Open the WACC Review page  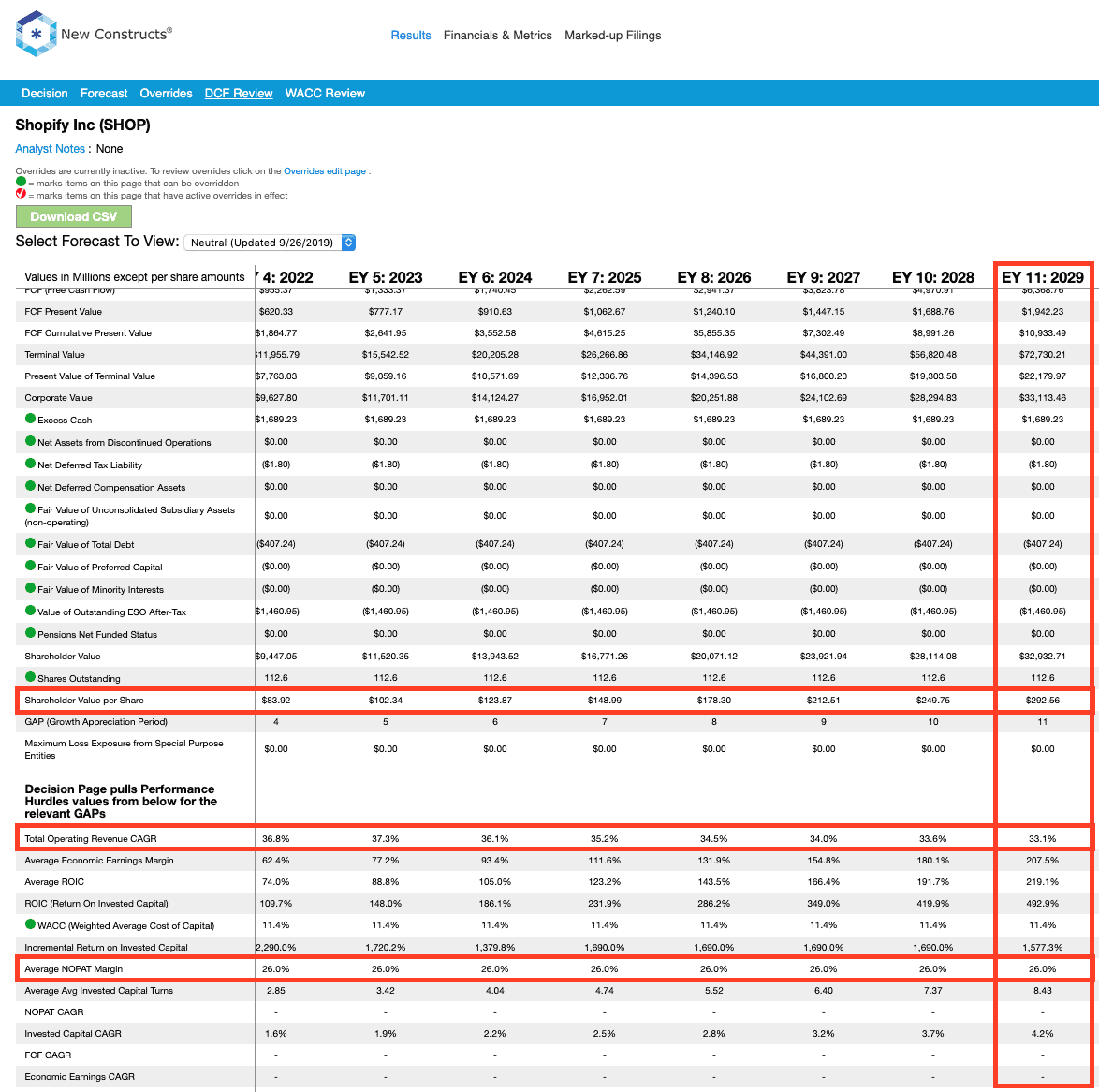(x=325, y=94)
